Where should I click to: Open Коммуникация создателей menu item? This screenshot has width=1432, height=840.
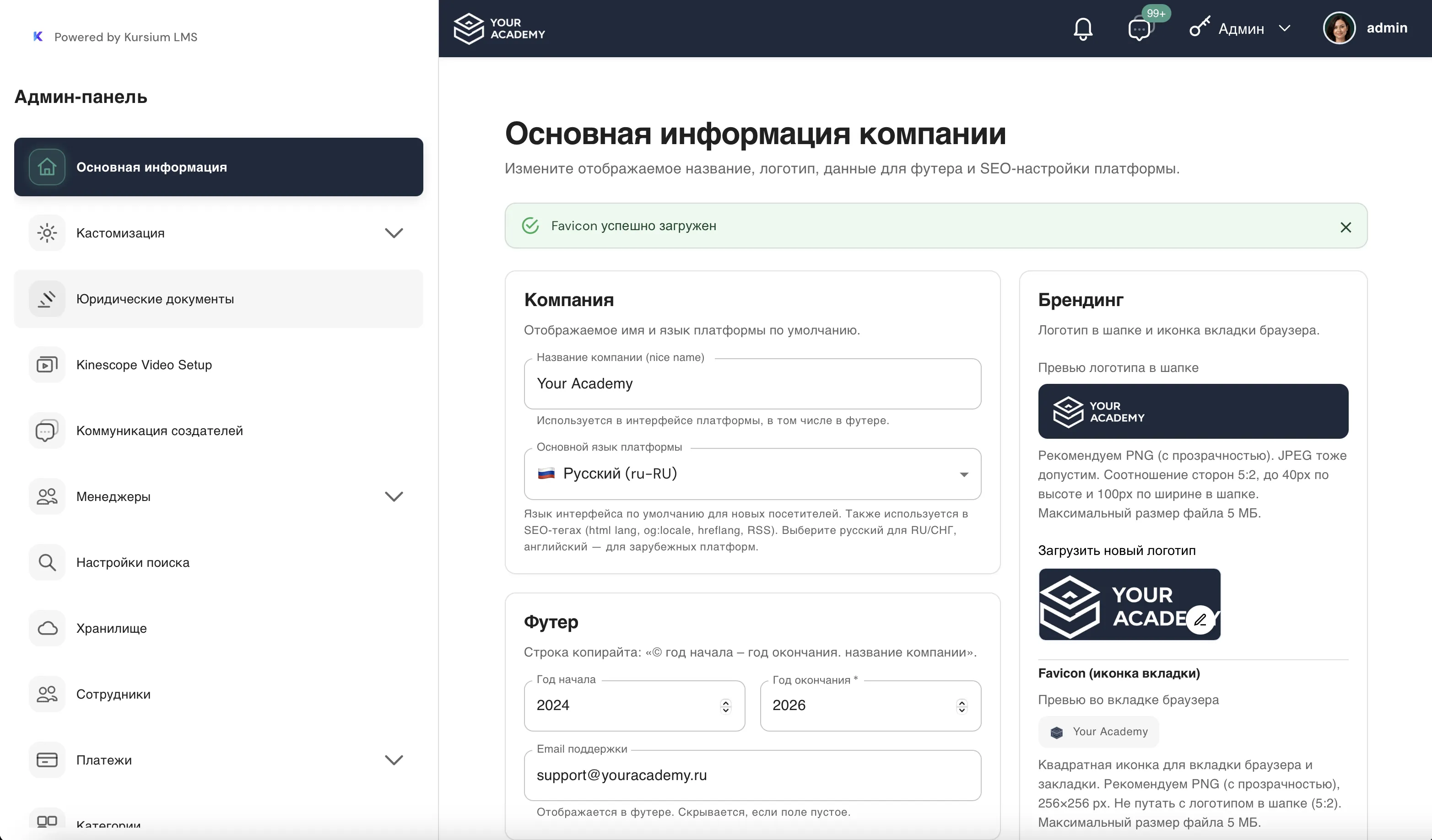pyautogui.click(x=218, y=431)
